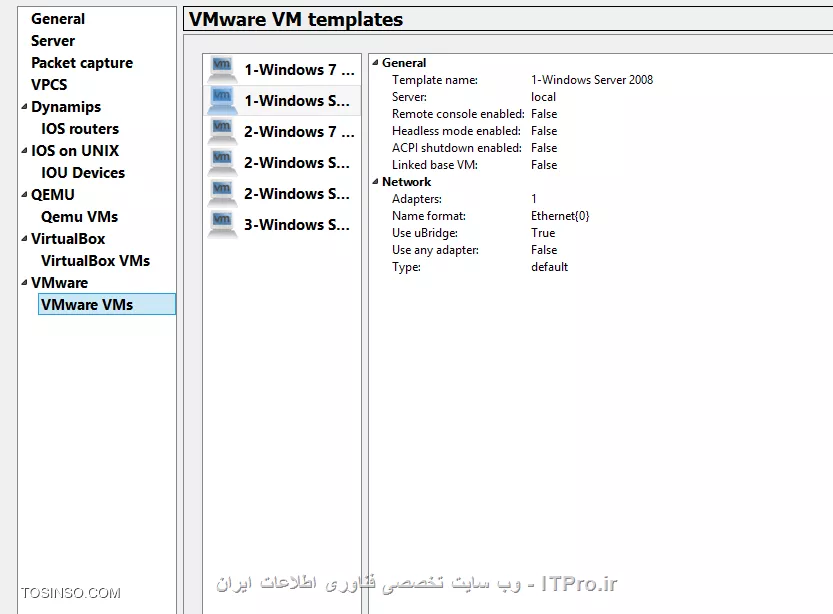This screenshot has height=614, width=833.
Task: Click True next to Use uBridge
Action: click(543, 233)
